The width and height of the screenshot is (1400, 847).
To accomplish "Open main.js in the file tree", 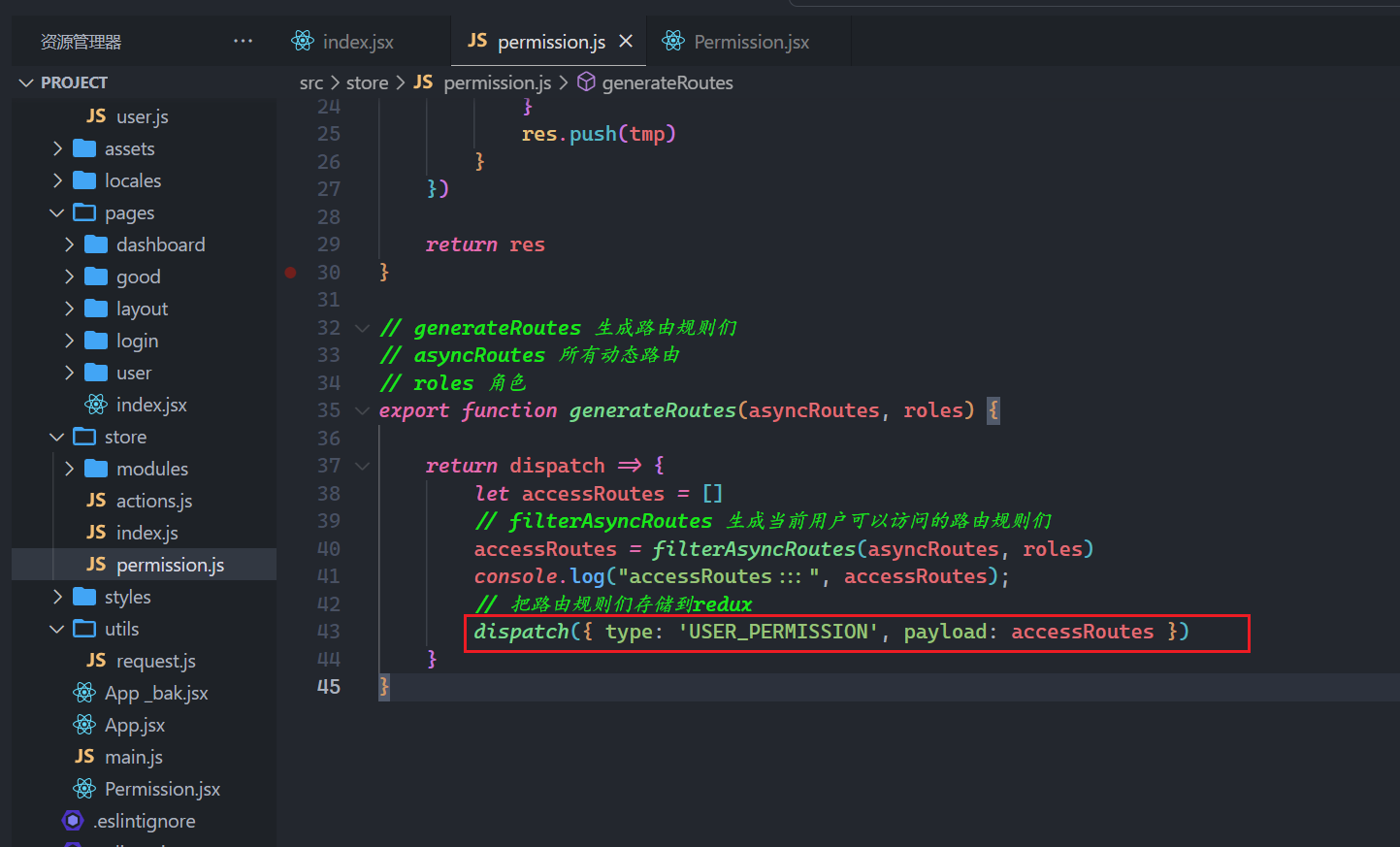I will pos(133,757).
